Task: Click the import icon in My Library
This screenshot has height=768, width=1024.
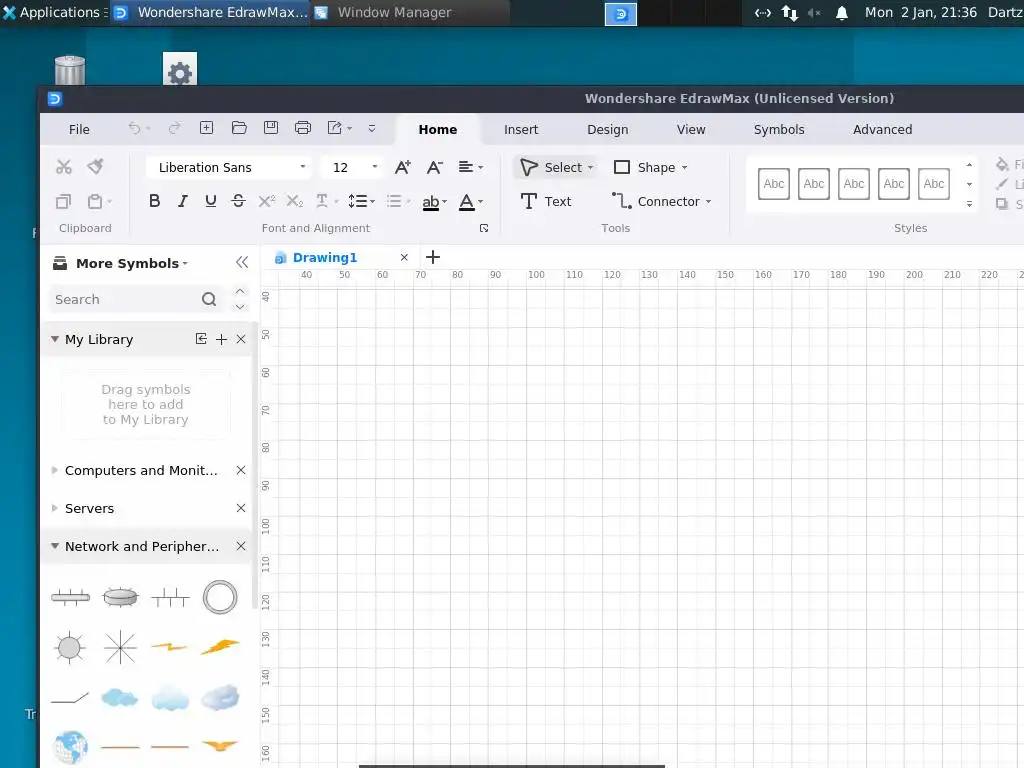Action: (x=201, y=339)
